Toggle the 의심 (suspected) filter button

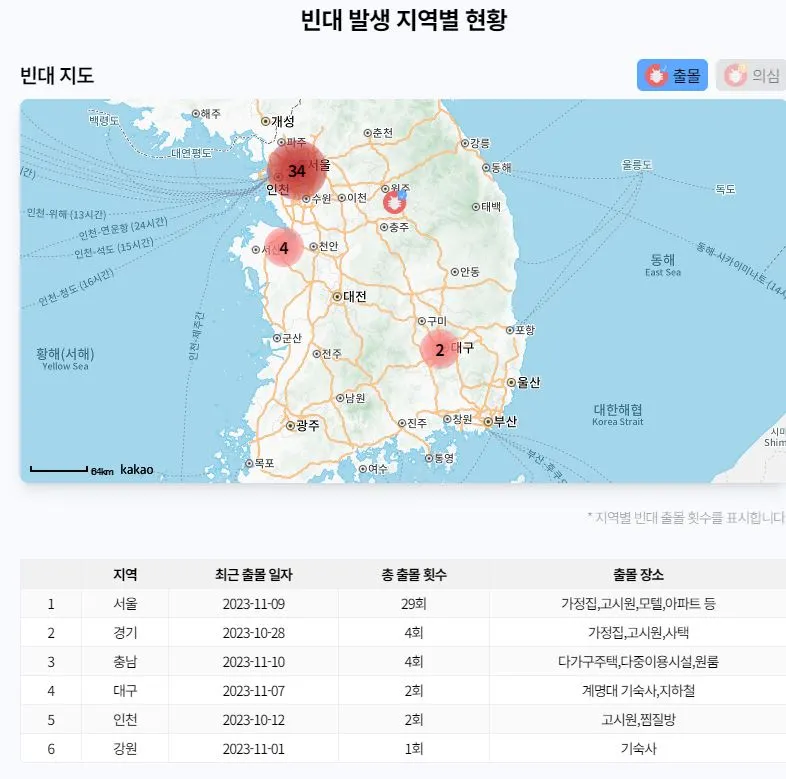click(x=751, y=75)
